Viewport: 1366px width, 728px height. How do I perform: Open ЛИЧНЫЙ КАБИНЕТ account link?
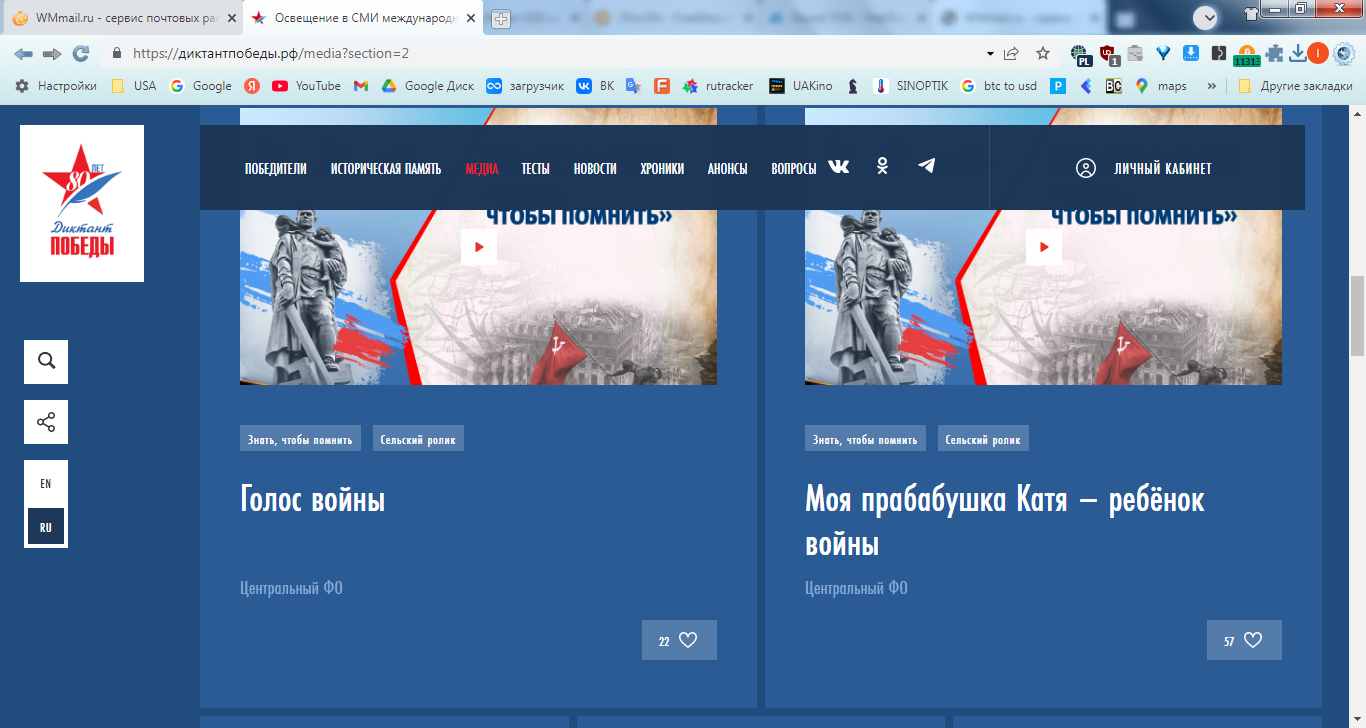[x=1163, y=169]
